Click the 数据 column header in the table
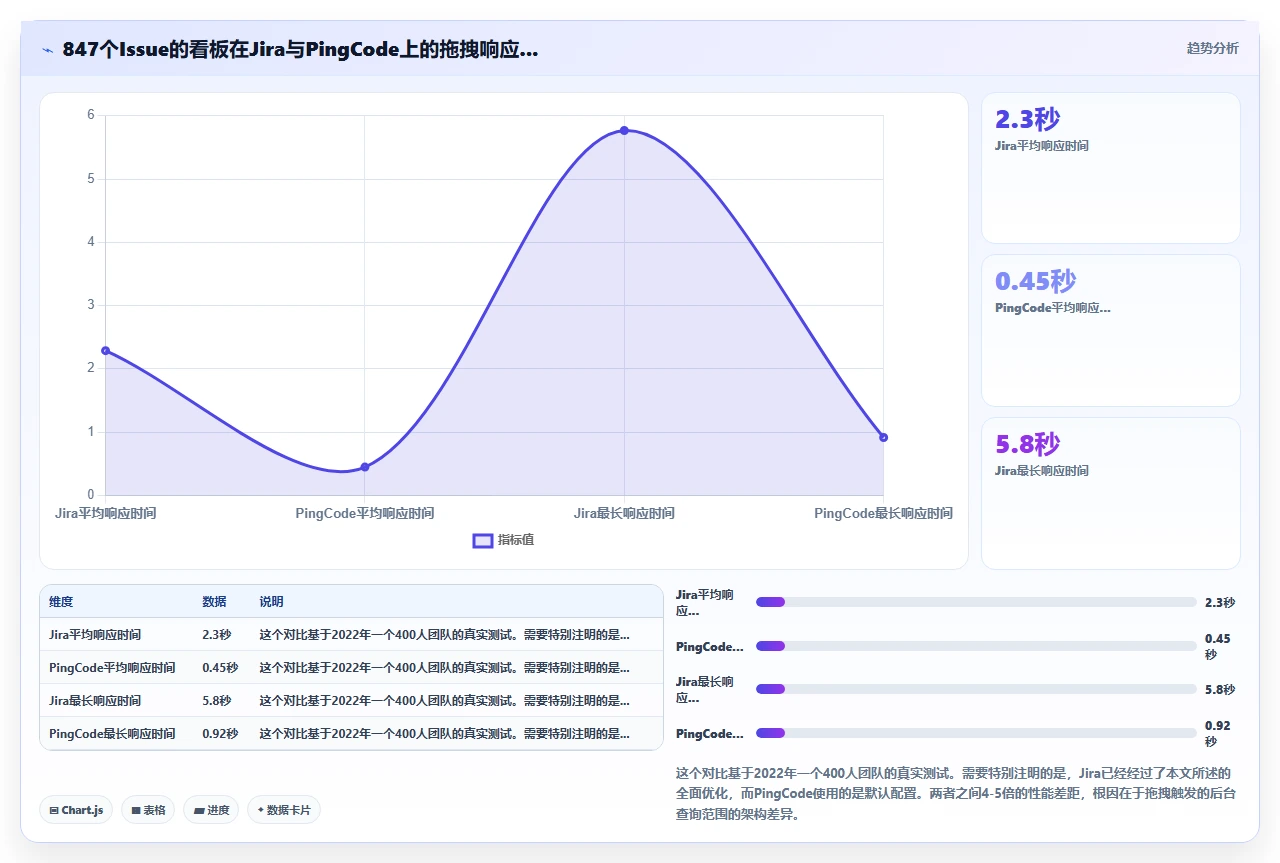The height and width of the screenshot is (863, 1280). 214,602
